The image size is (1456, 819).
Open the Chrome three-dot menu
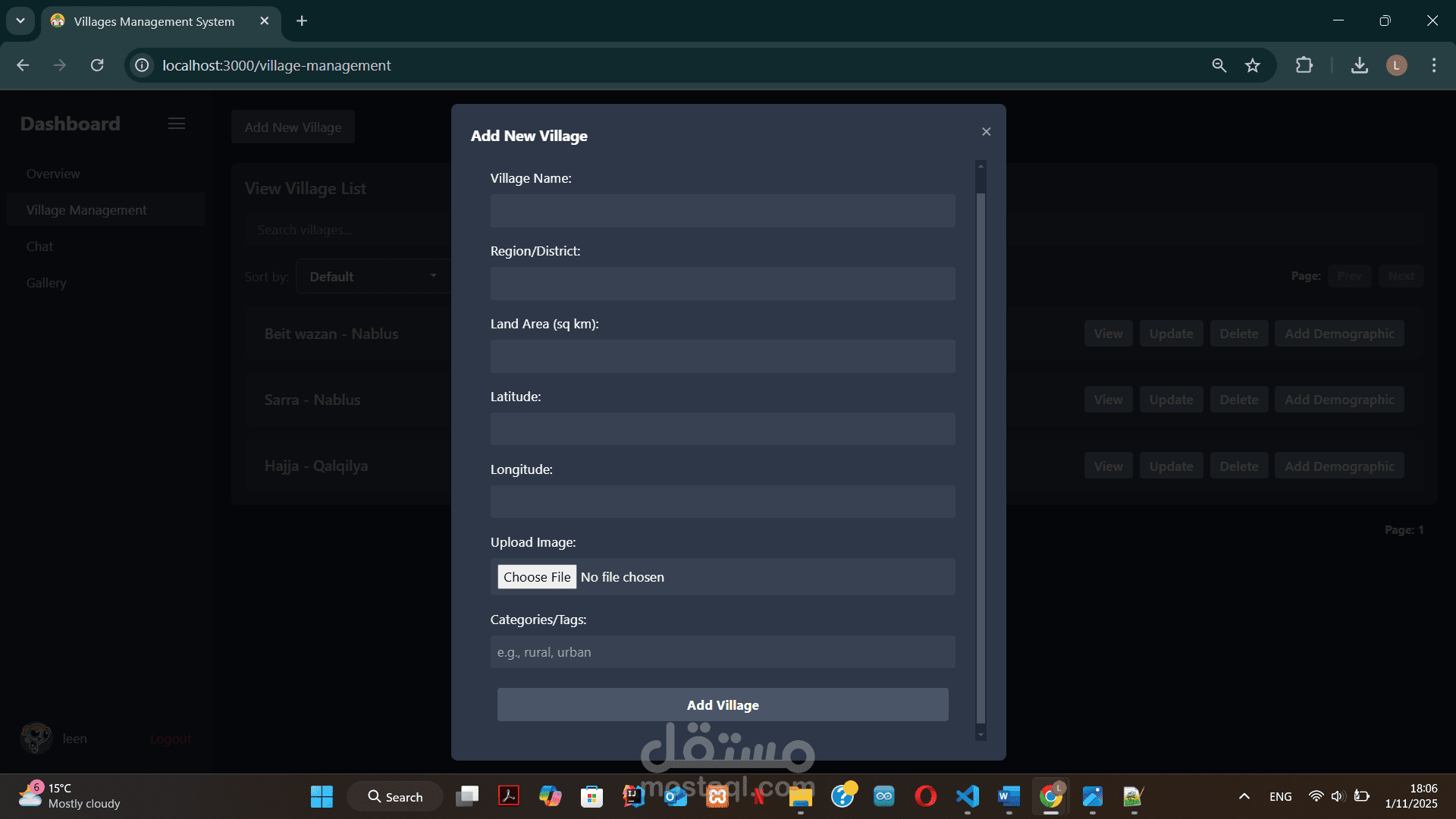[x=1433, y=65]
